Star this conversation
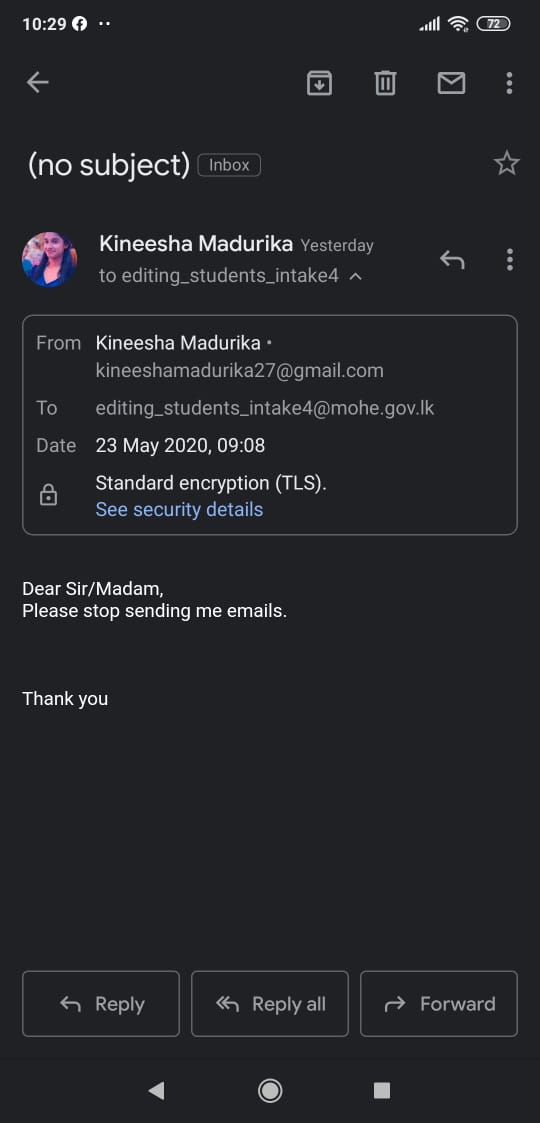This screenshot has width=540, height=1123. point(506,164)
